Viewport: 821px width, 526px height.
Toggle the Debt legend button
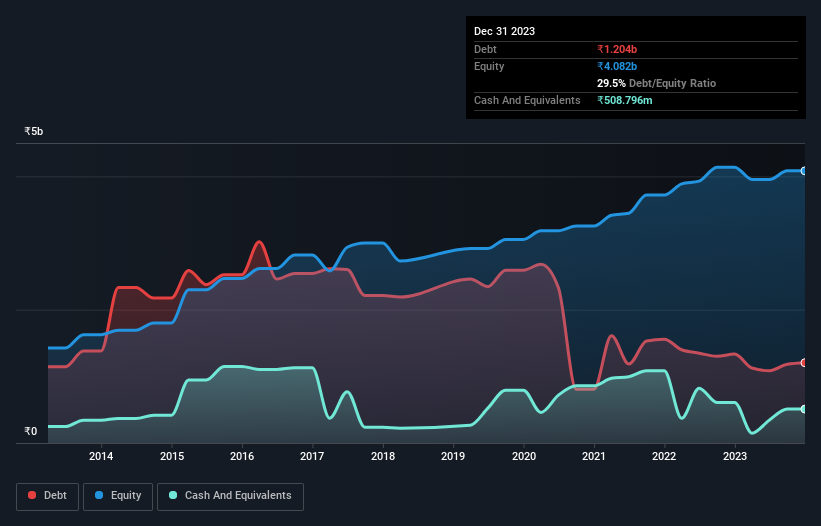coord(47,496)
